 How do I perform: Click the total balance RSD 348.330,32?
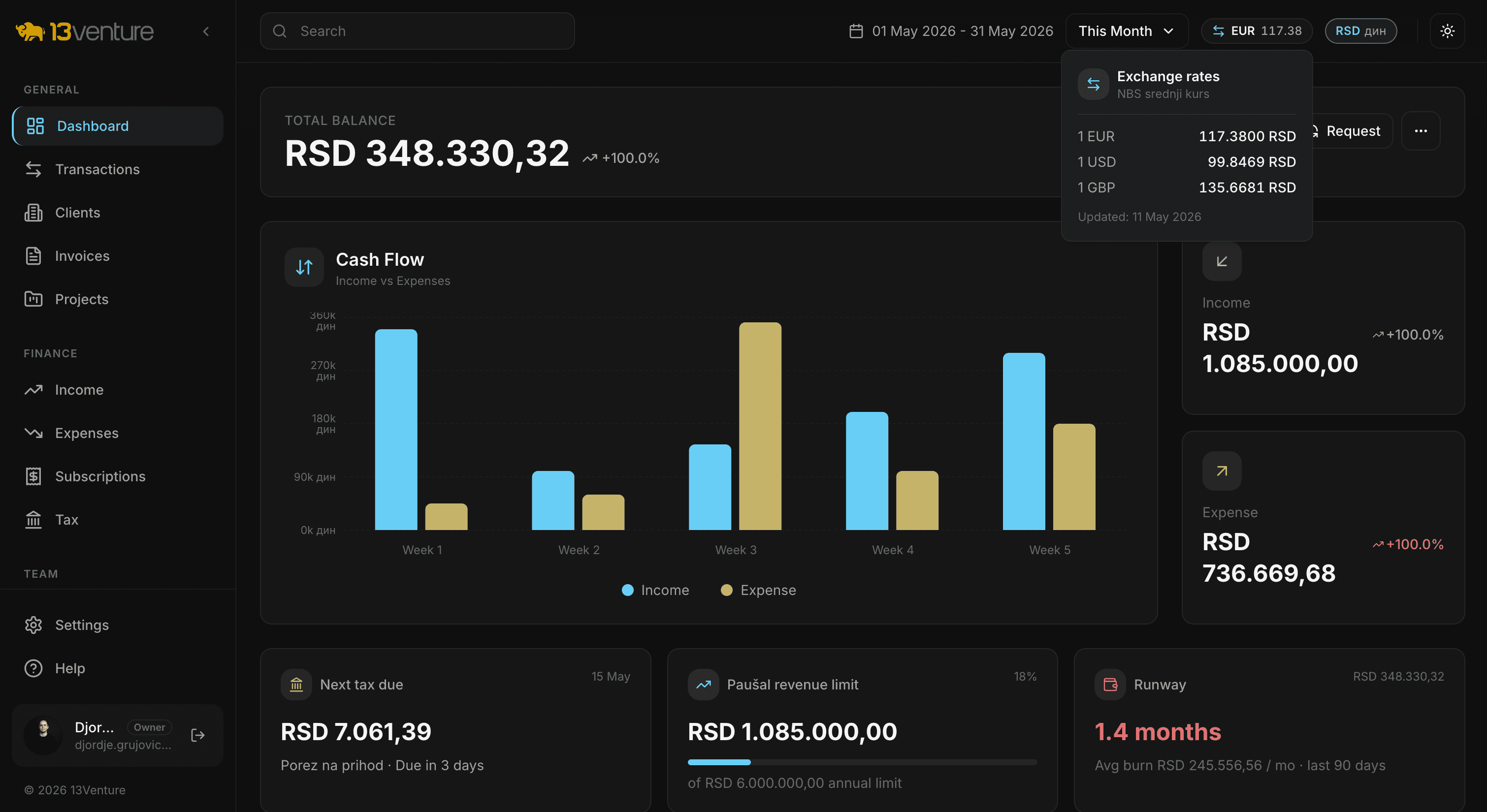(x=427, y=154)
